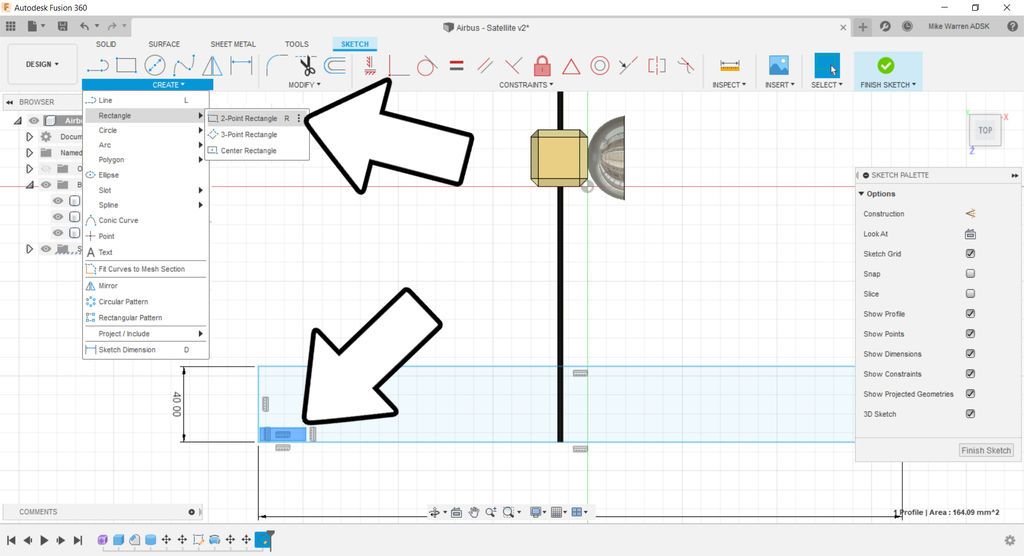Screen dimensions: 1024x556
Task: Open the CONSTRAINTS dropdown menu
Action: click(x=526, y=85)
